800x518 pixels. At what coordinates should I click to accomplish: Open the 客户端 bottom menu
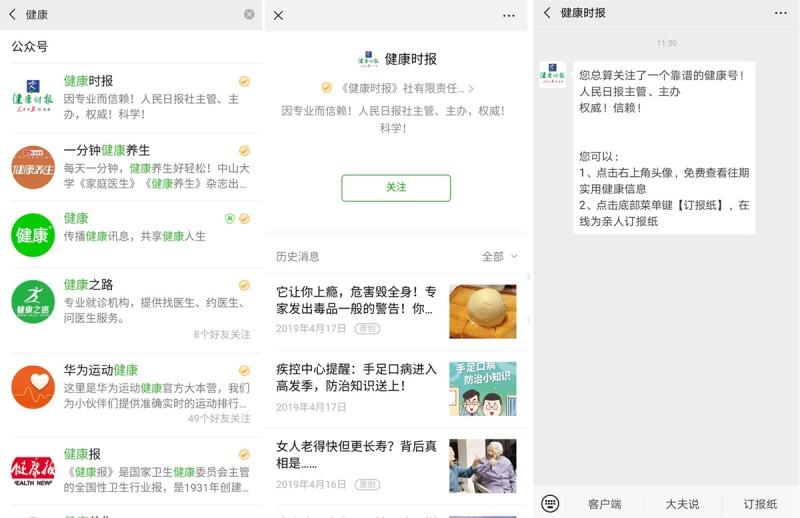tap(605, 504)
